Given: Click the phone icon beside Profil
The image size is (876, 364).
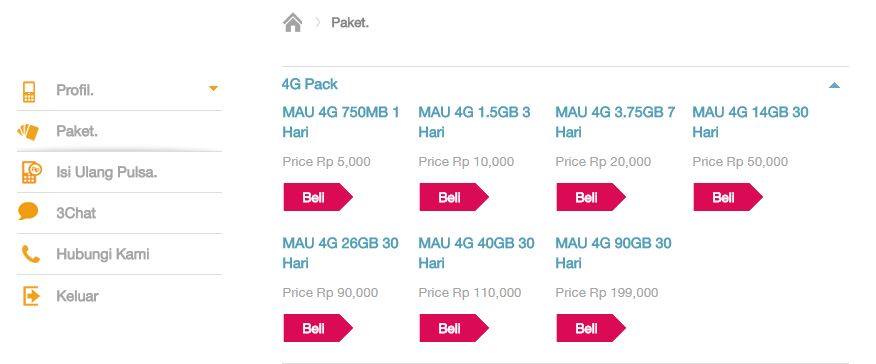Looking at the screenshot, I should [28, 91].
